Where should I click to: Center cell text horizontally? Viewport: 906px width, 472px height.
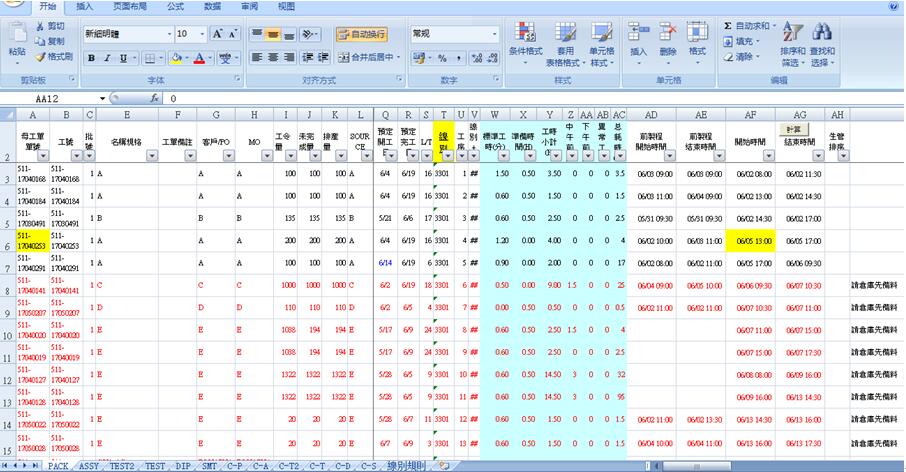pyautogui.click(x=273, y=57)
